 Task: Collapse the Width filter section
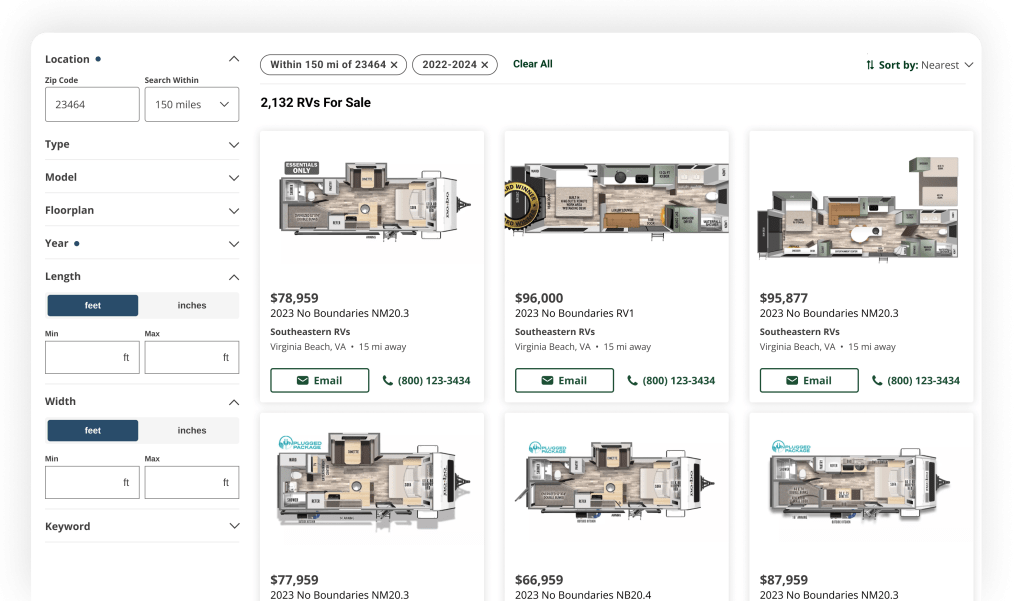pos(234,402)
